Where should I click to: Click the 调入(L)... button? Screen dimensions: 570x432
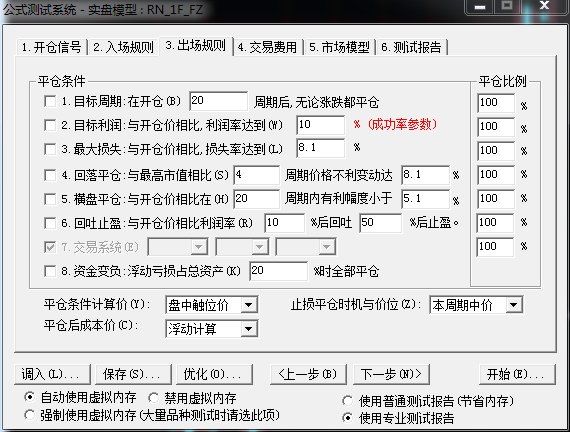(52, 374)
